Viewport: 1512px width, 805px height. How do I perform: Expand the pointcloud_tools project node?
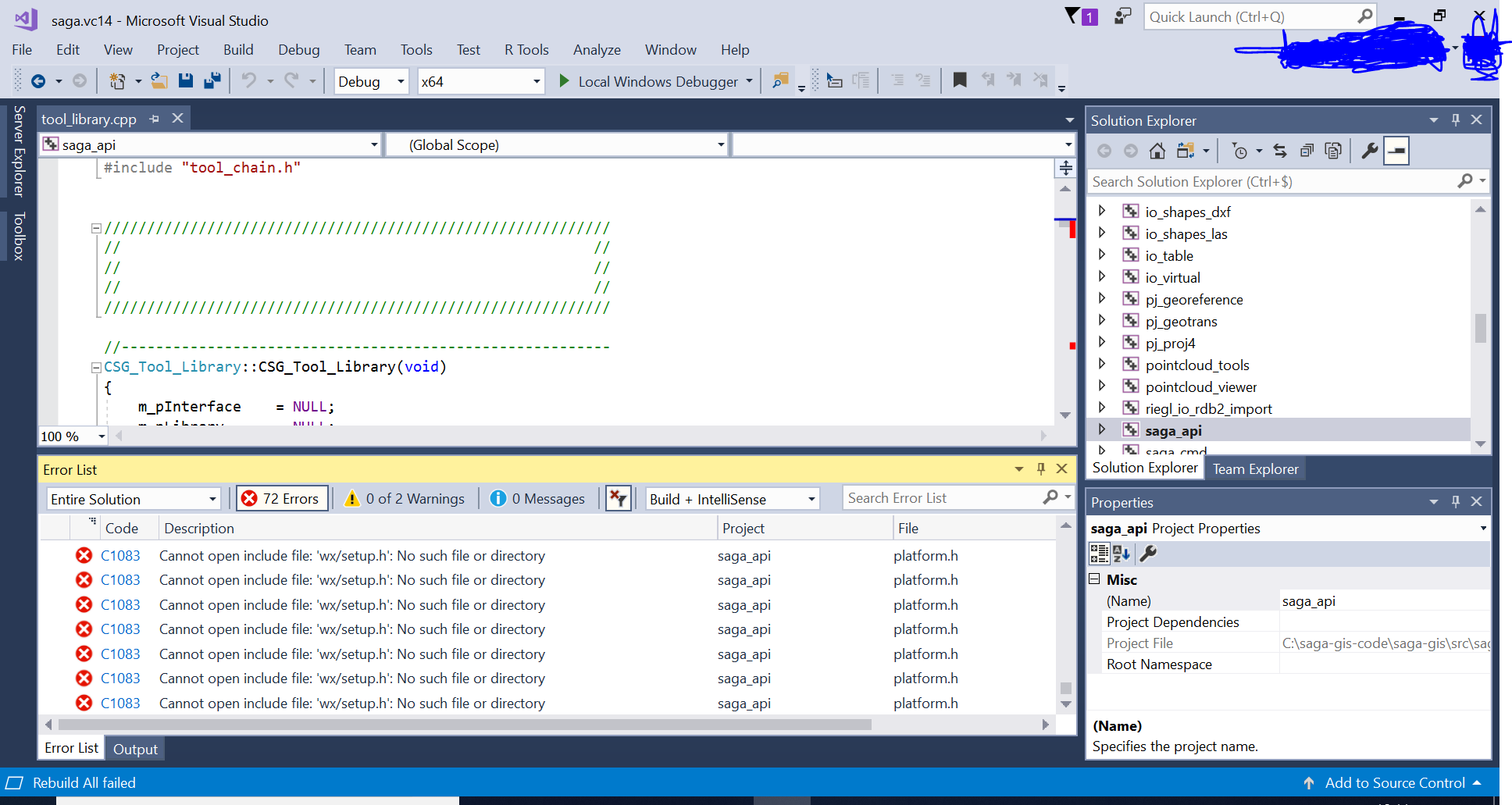[1102, 364]
